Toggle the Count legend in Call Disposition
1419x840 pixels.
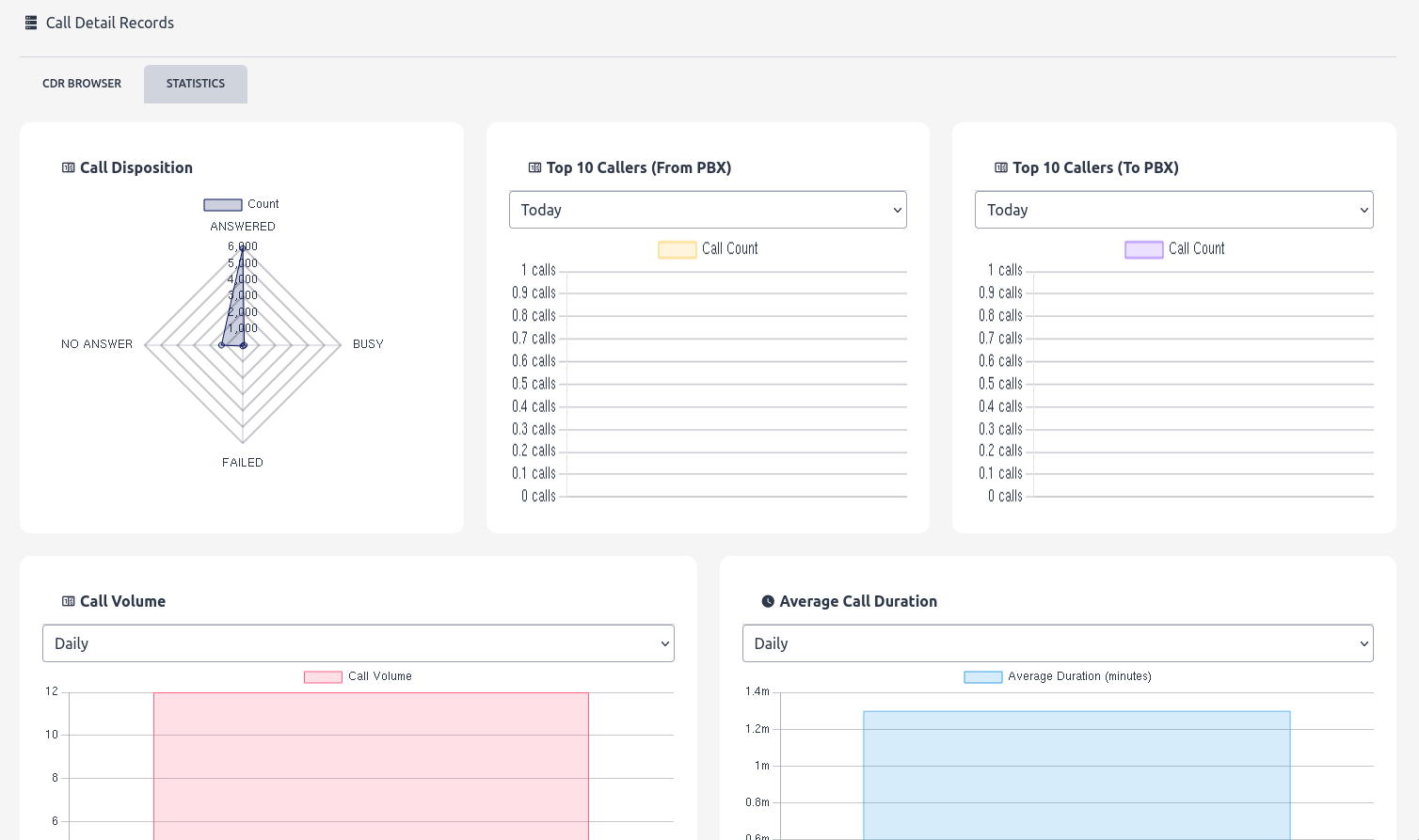(242, 204)
